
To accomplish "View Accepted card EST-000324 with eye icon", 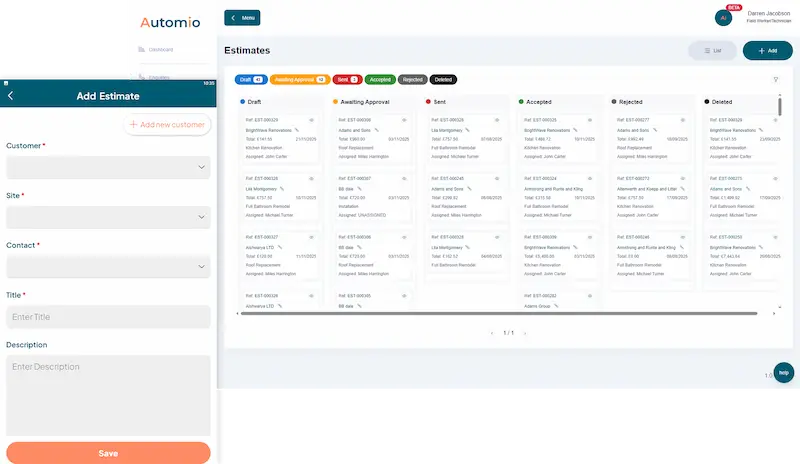I will (x=590, y=179).
